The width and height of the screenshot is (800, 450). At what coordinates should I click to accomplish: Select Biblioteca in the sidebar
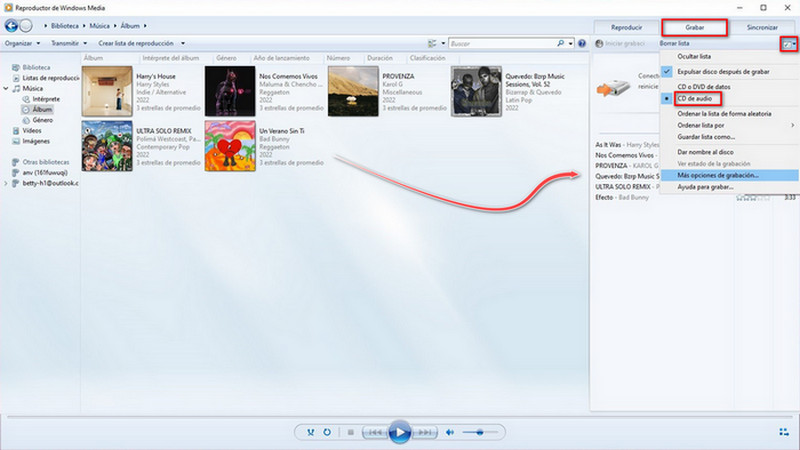tap(36, 67)
